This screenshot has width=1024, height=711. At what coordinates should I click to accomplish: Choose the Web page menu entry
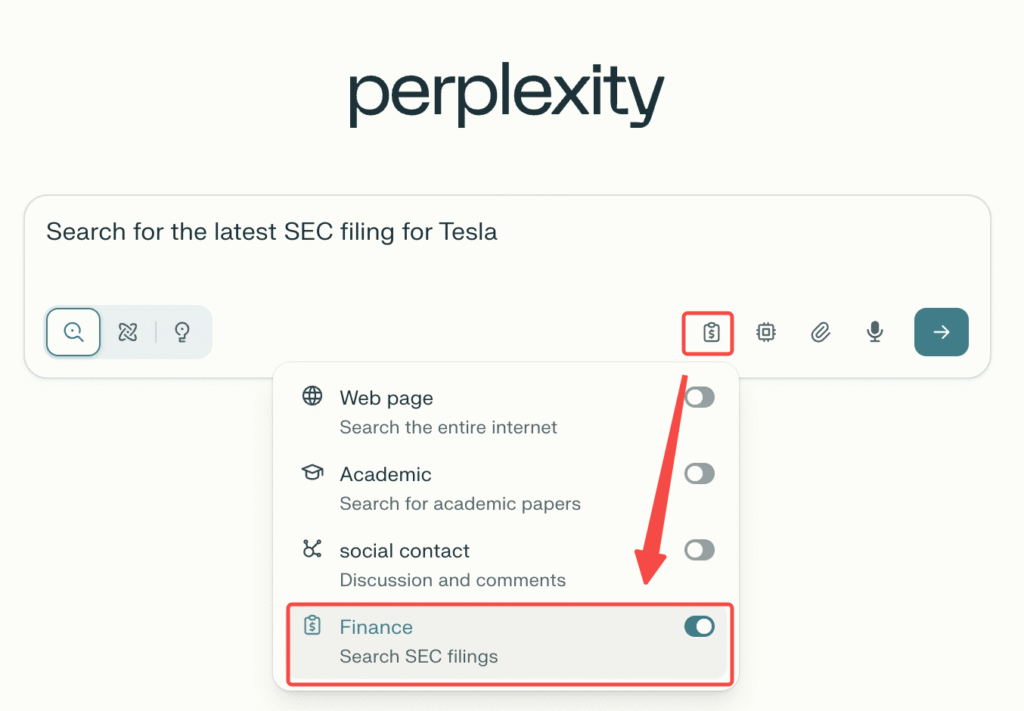pos(448,412)
